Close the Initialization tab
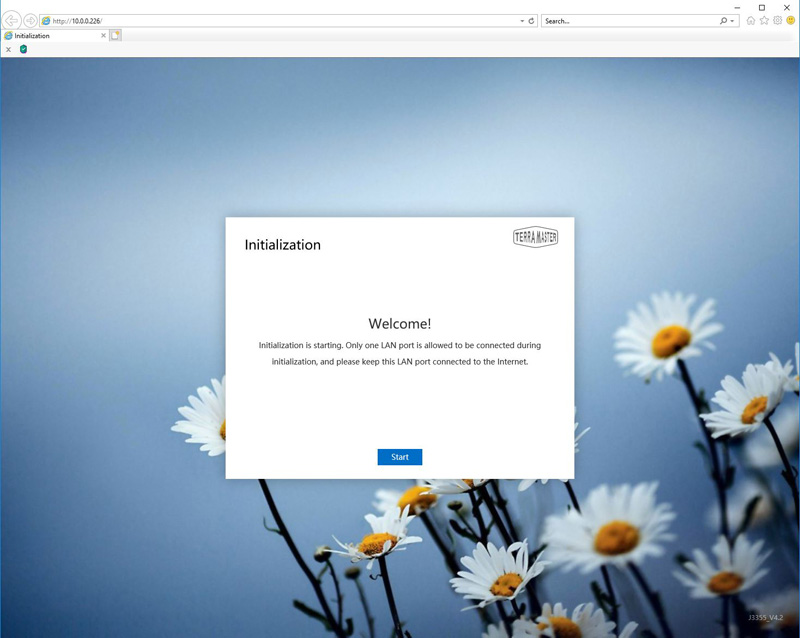The image size is (800, 638). tap(104, 36)
